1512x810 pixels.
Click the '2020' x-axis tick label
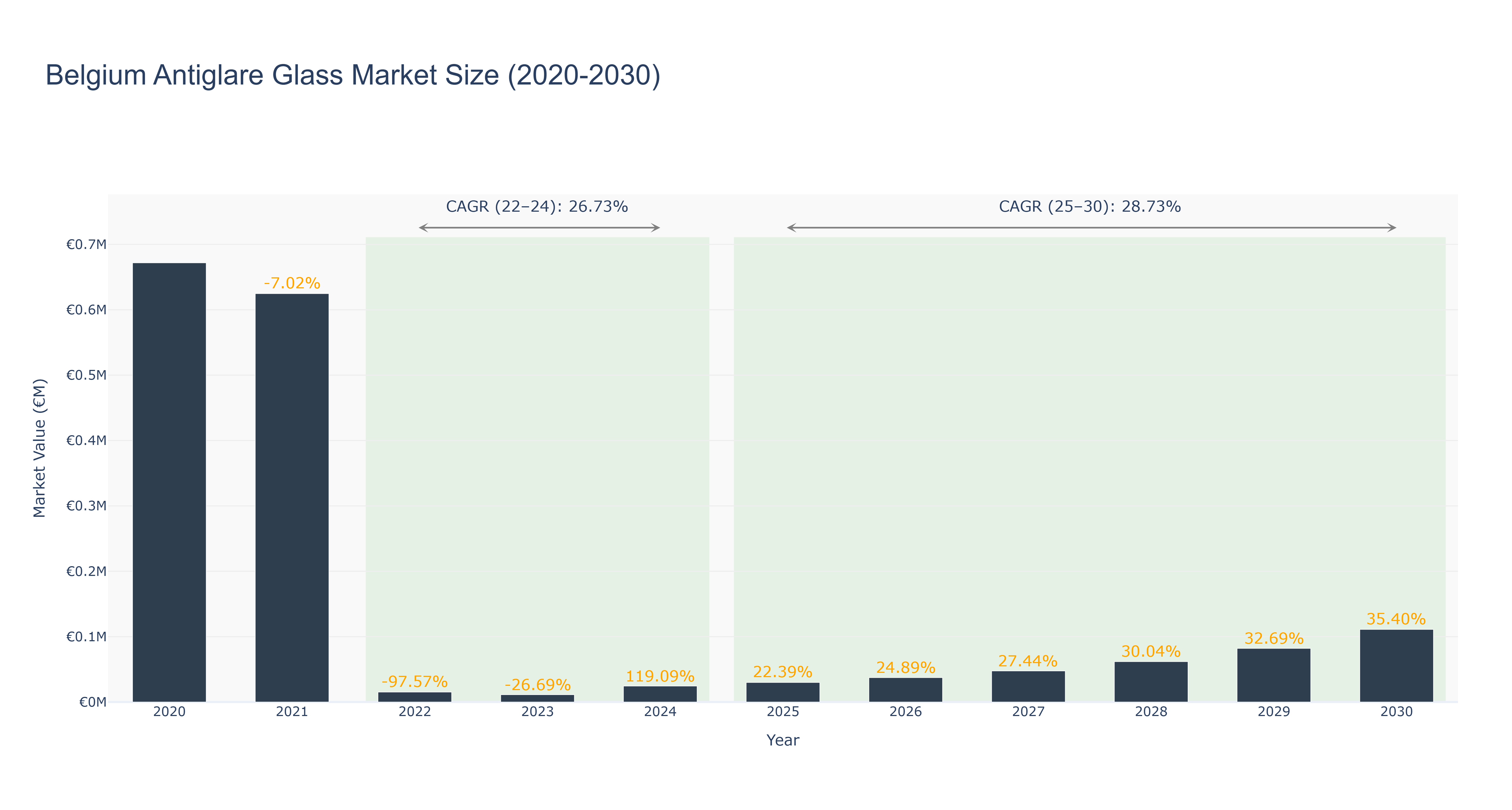click(169, 712)
